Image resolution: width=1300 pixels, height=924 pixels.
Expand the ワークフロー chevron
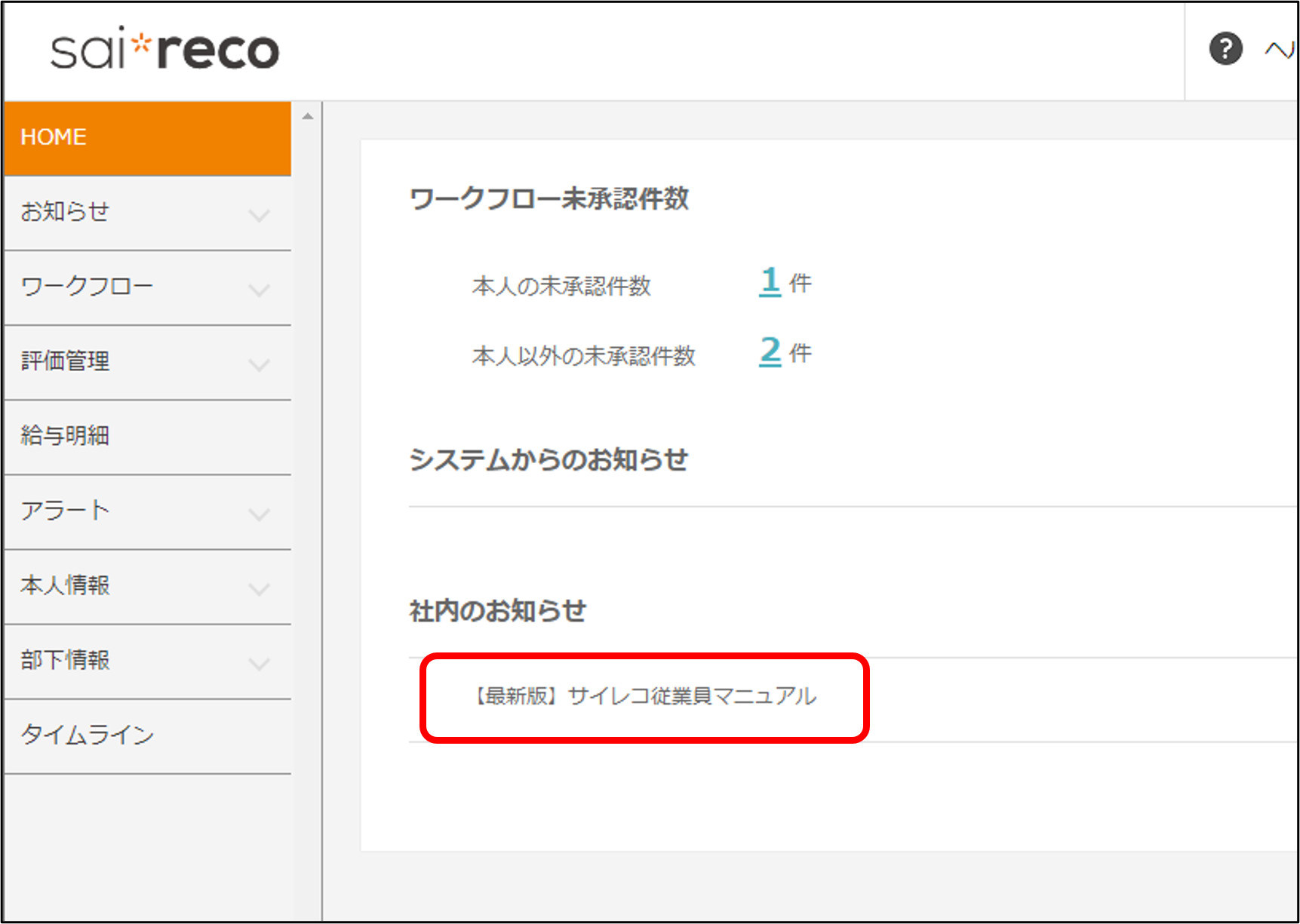click(x=259, y=290)
